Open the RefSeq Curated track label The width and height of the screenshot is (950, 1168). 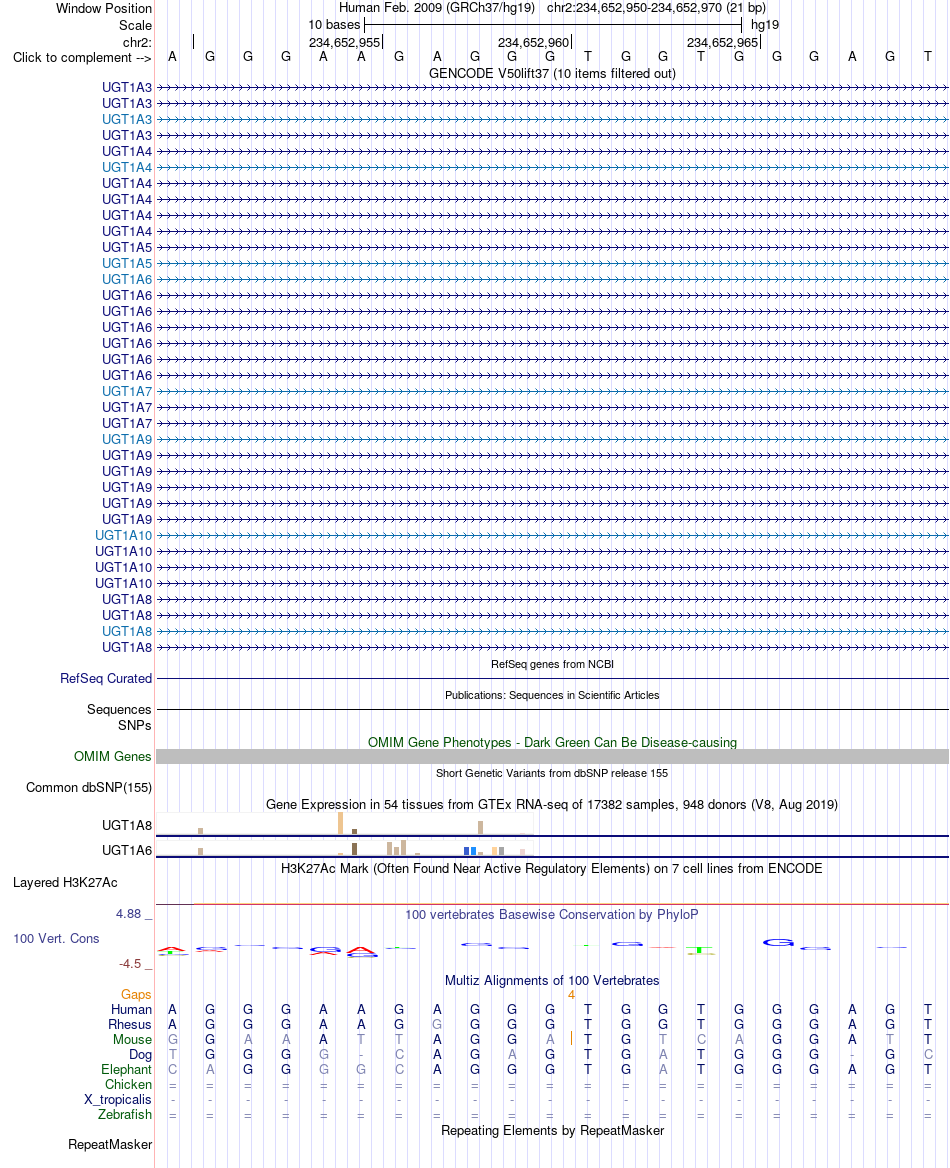tap(106, 678)
